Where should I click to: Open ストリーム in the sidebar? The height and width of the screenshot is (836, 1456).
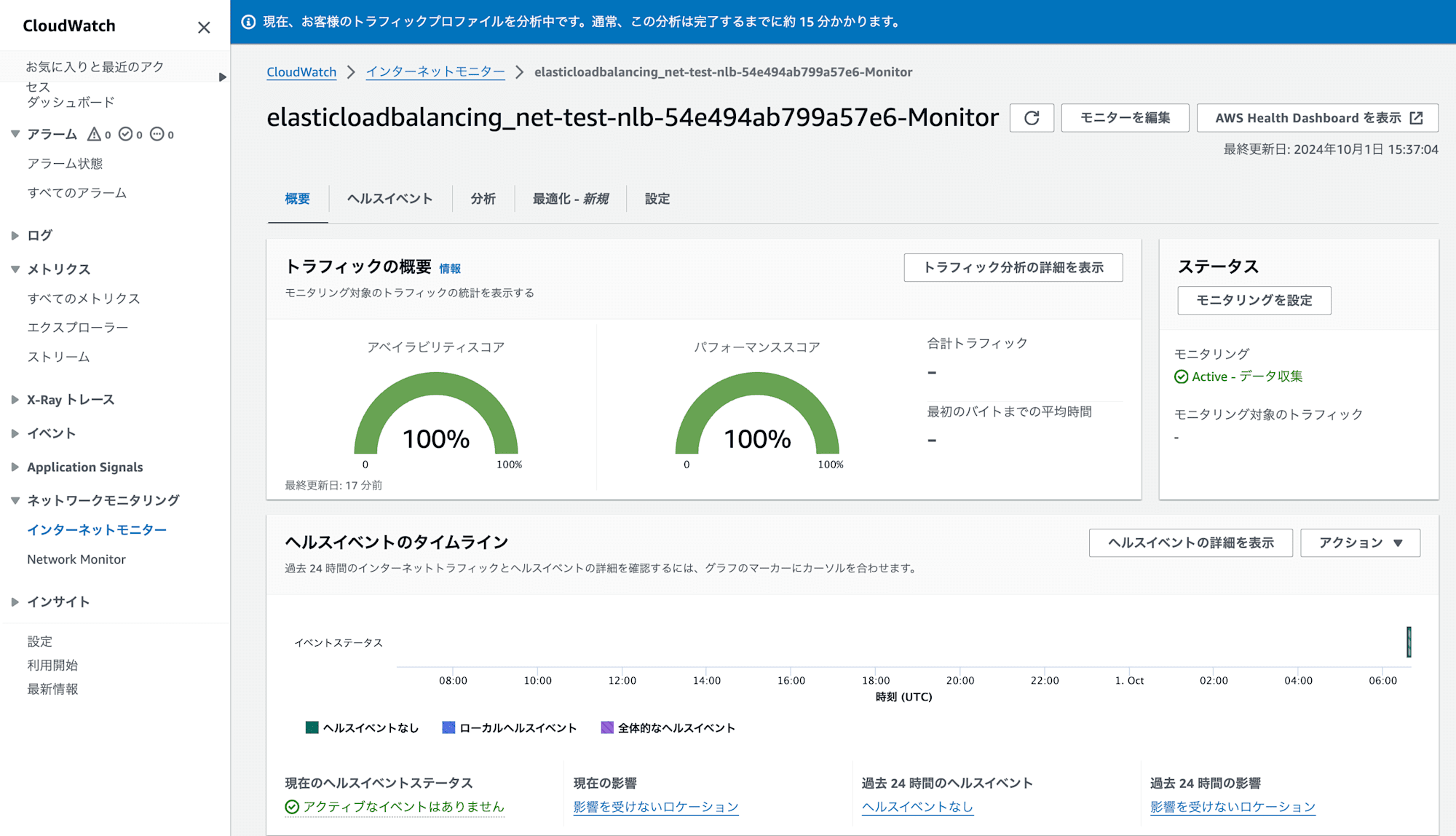[x=58, y=357]
